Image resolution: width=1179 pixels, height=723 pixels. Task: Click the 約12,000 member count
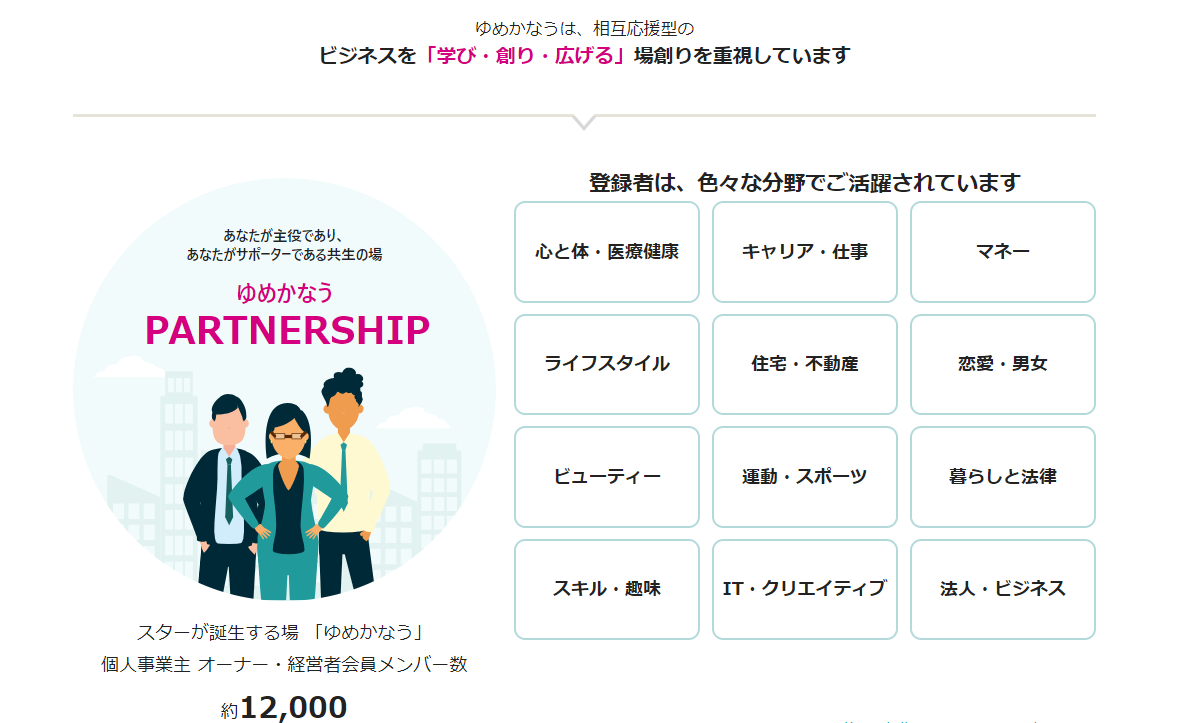[284, 708]
